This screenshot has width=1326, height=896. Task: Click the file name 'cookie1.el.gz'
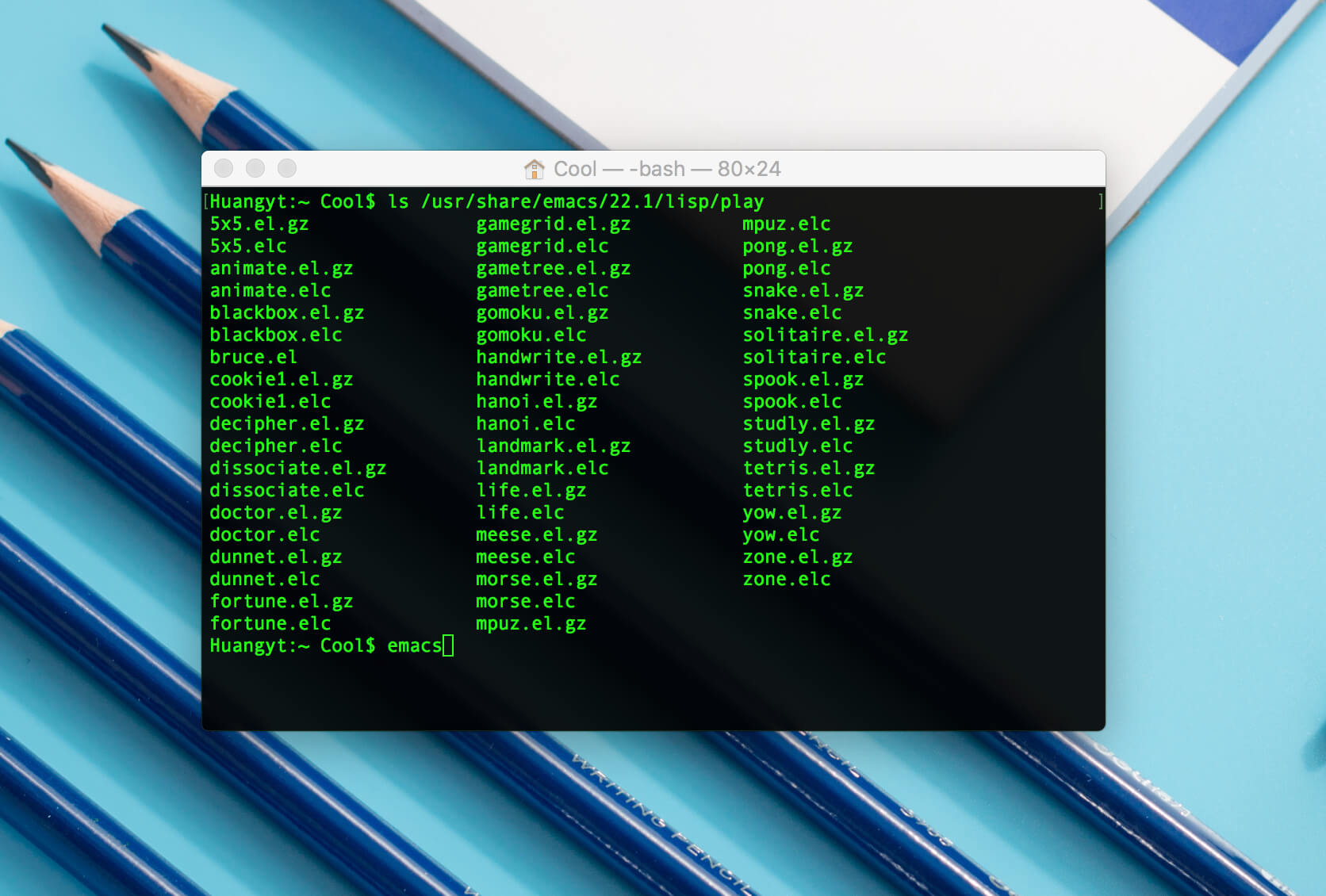pyautogui.click(x=282, y=379)
